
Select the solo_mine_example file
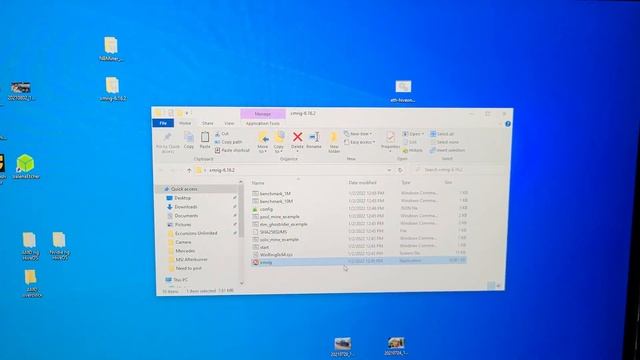(279, 240)
